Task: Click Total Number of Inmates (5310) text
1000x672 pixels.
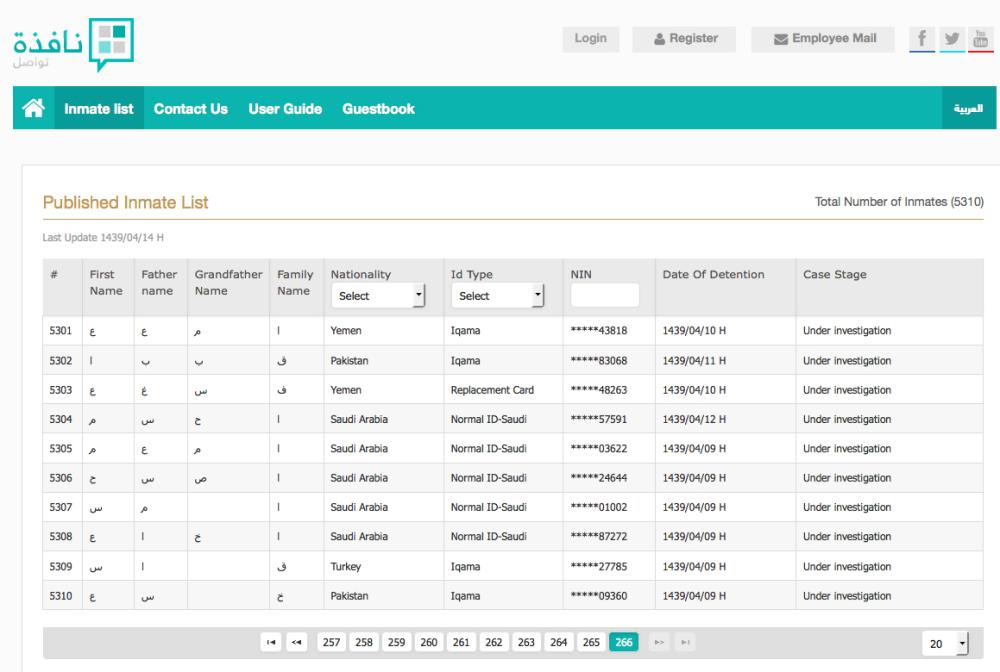Action: (899, 201)
